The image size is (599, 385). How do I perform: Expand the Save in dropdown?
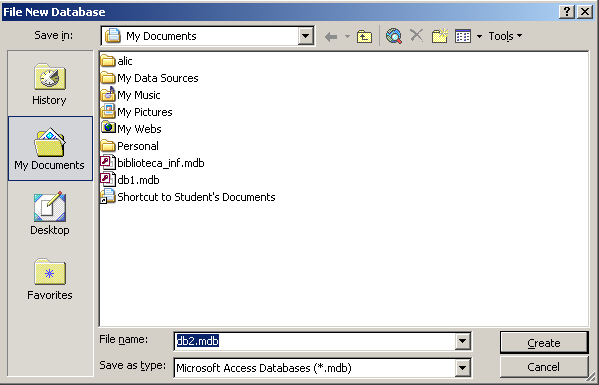click(305, 36)
